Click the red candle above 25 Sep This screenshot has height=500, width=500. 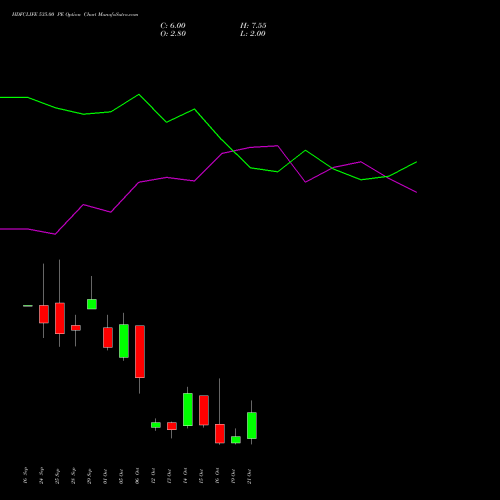point(60,318)
